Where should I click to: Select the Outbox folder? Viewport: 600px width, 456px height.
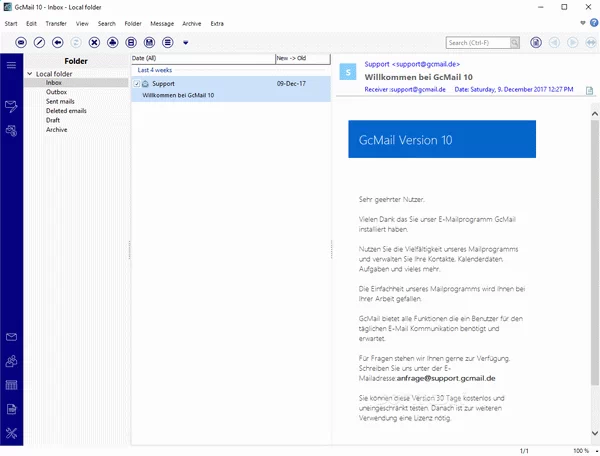point(56,92)
